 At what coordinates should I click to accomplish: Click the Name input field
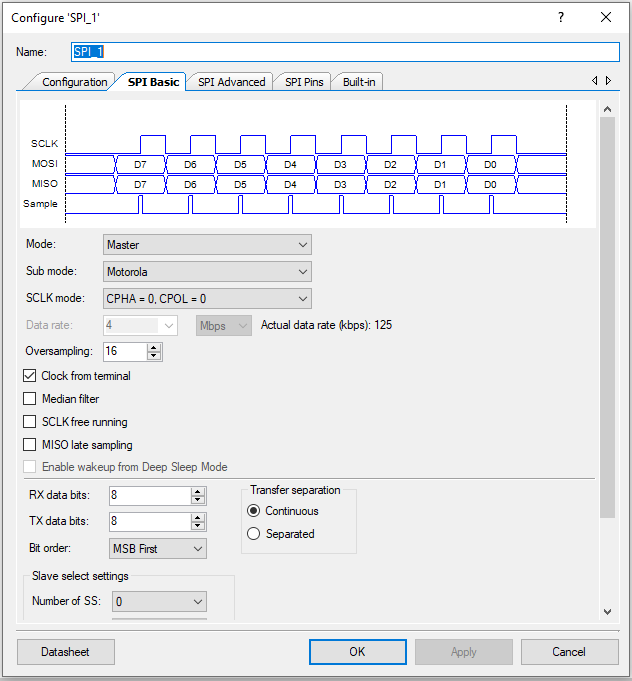point(345,52)
